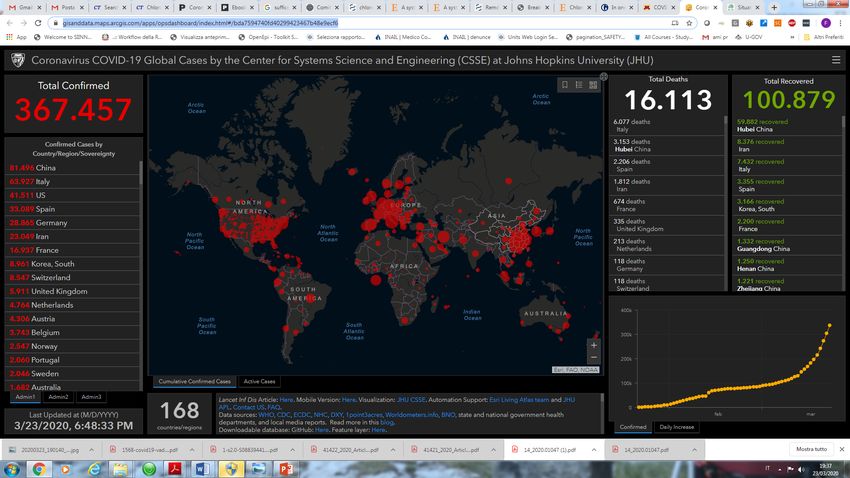Open the basemap gallery grid icon
Screen dimensions: 850x478
tap(593, 85)
